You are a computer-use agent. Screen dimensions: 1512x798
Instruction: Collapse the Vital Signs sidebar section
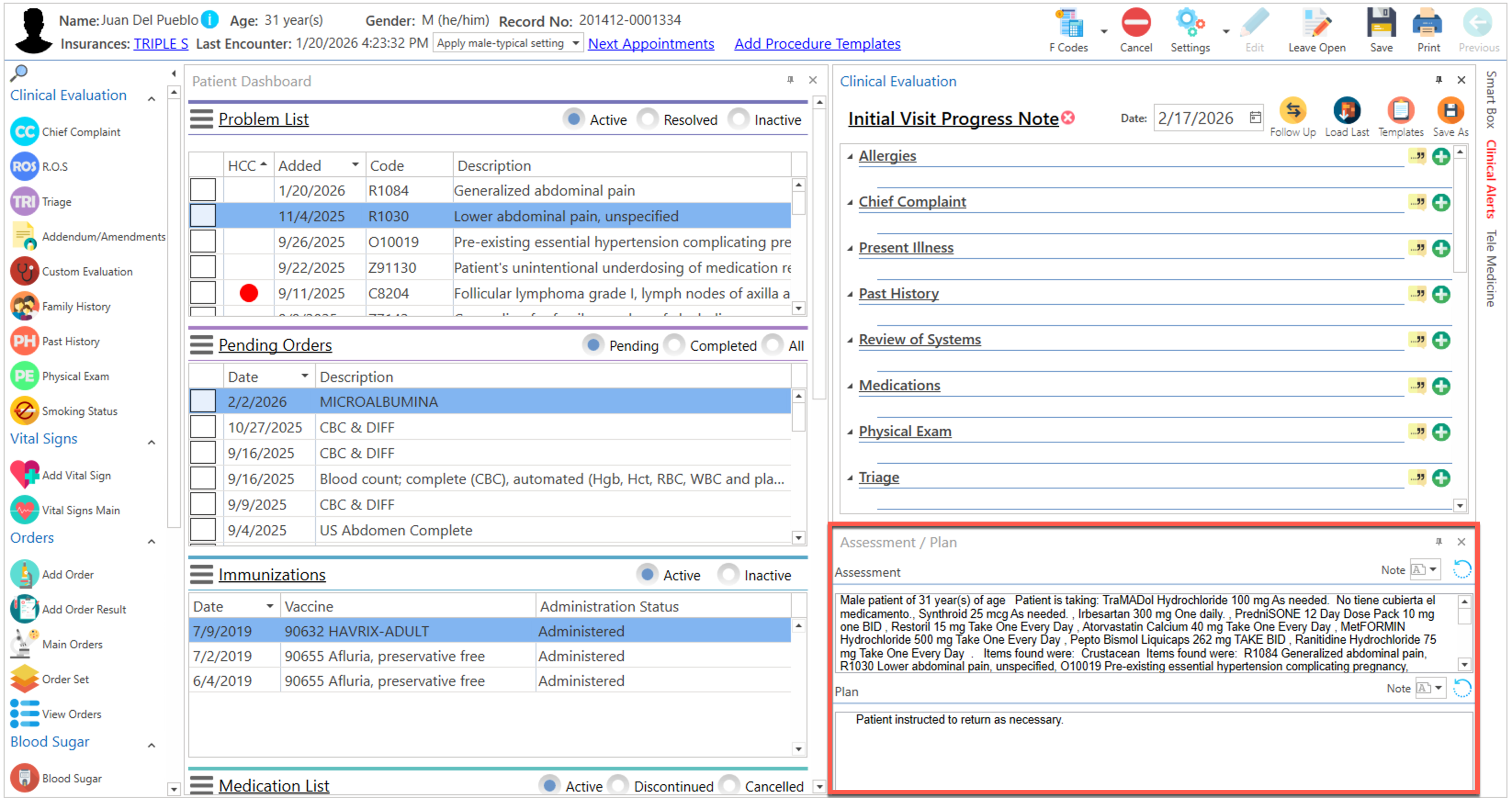coord(152,442)
